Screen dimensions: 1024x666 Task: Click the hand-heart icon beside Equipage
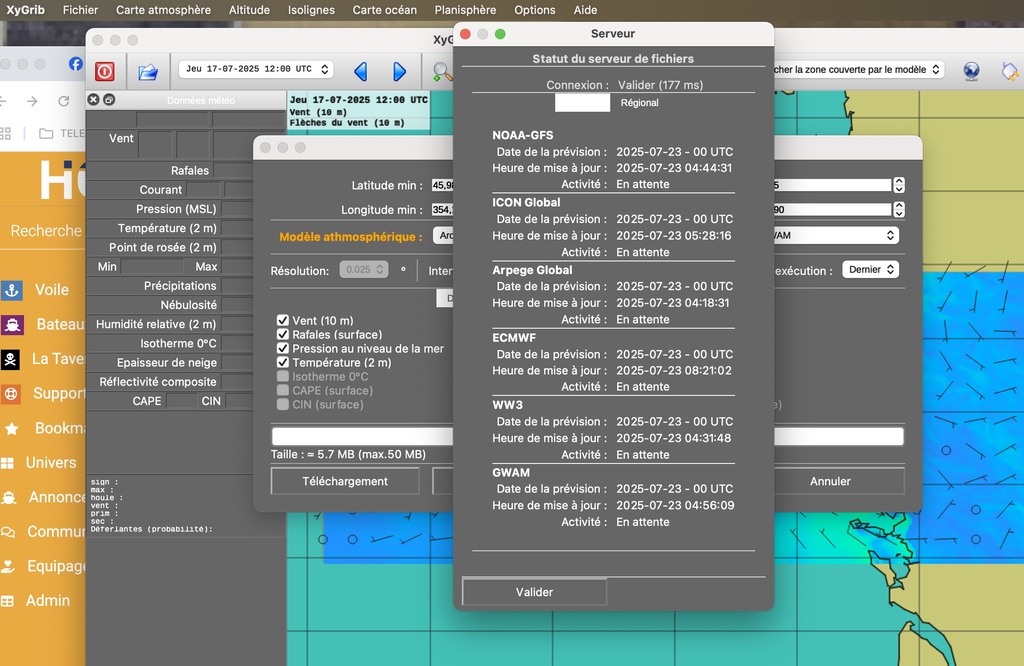8,566
